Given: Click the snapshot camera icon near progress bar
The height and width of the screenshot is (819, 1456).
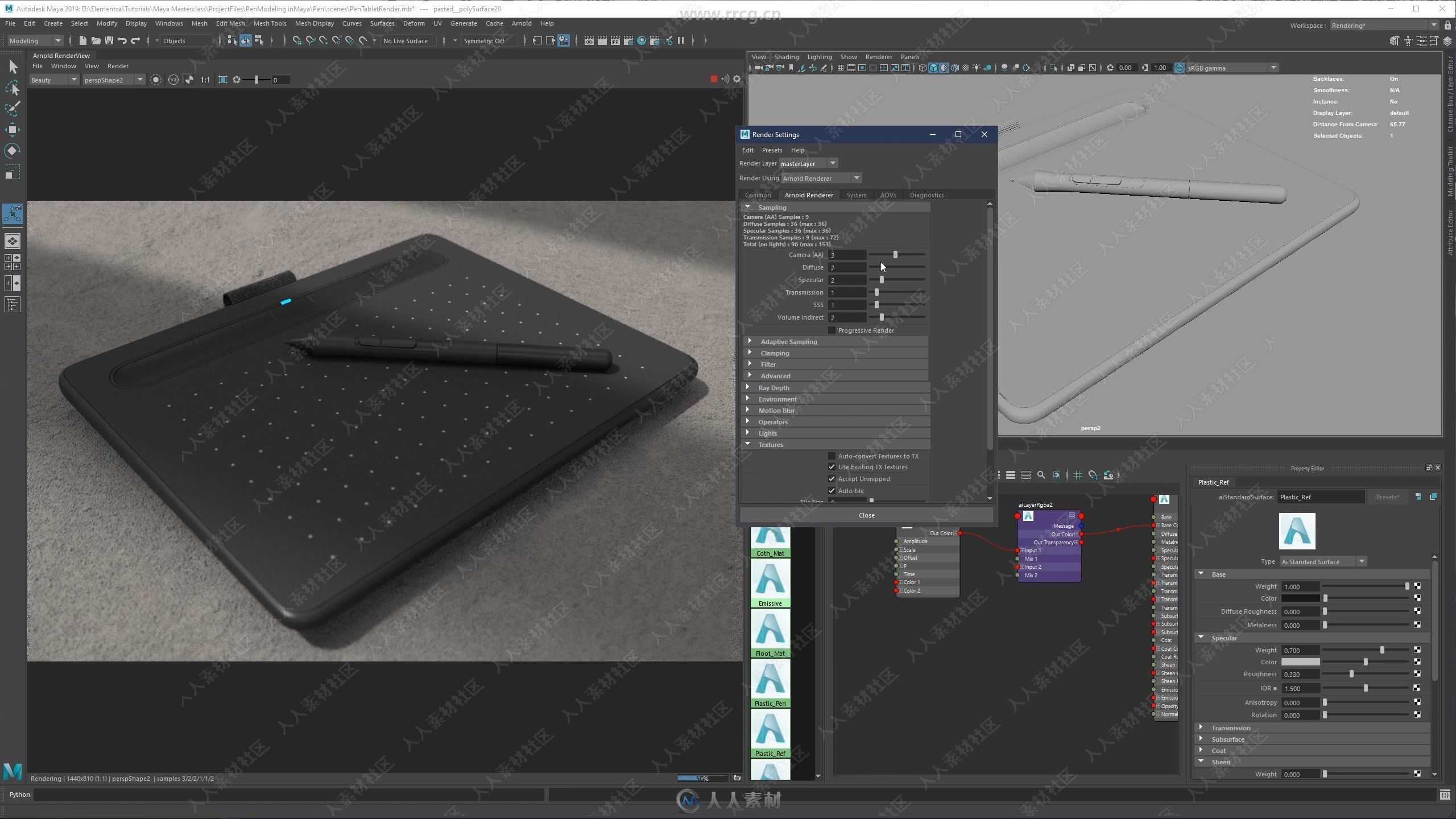Looking at the screenshot, I should click(737, 778).
